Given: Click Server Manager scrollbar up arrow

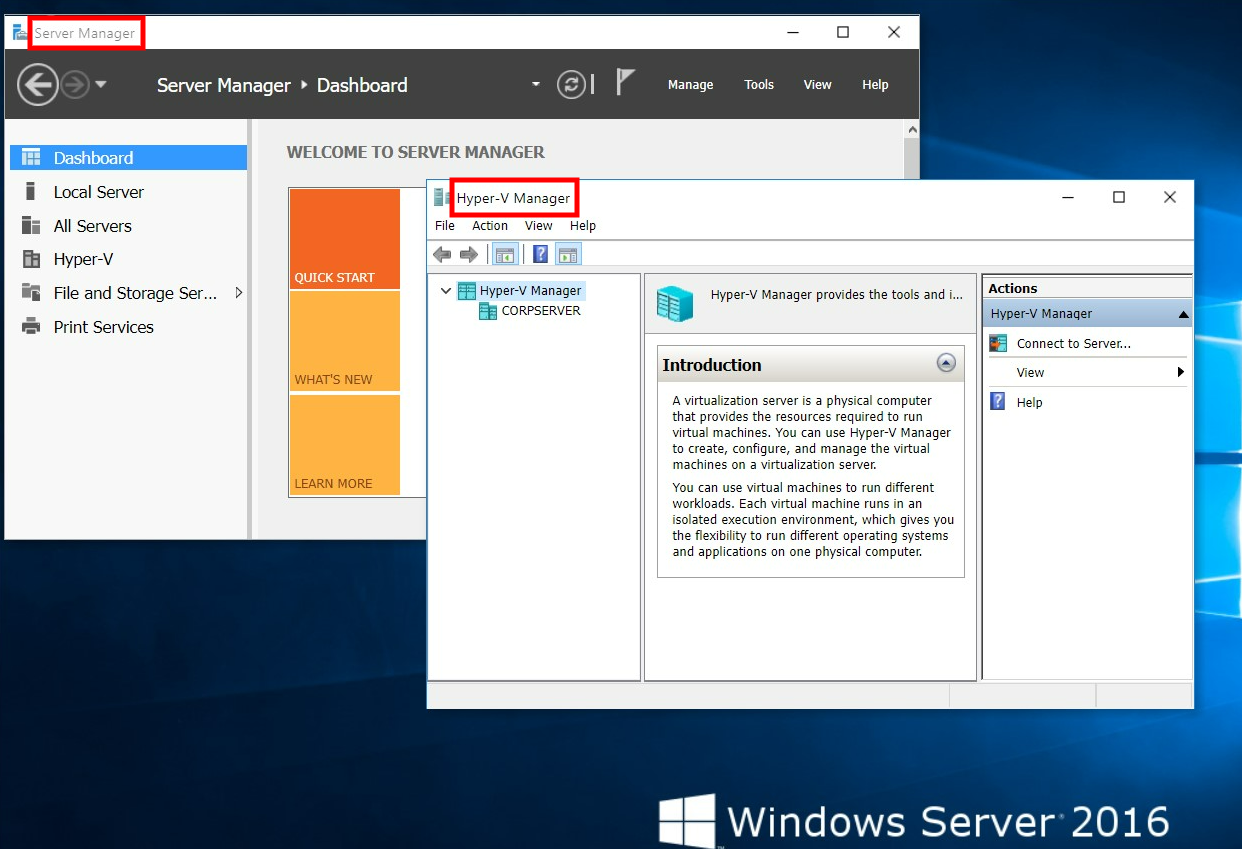Looking at the screenshot, I should [911, 129].
